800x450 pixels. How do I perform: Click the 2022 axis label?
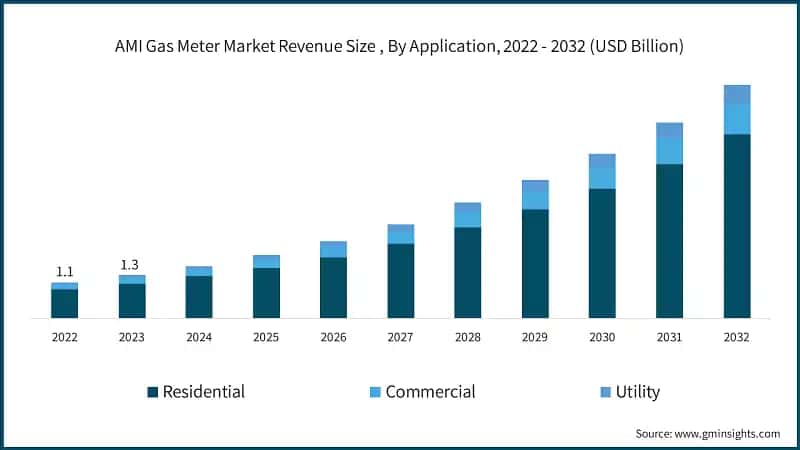pos(64,337)
